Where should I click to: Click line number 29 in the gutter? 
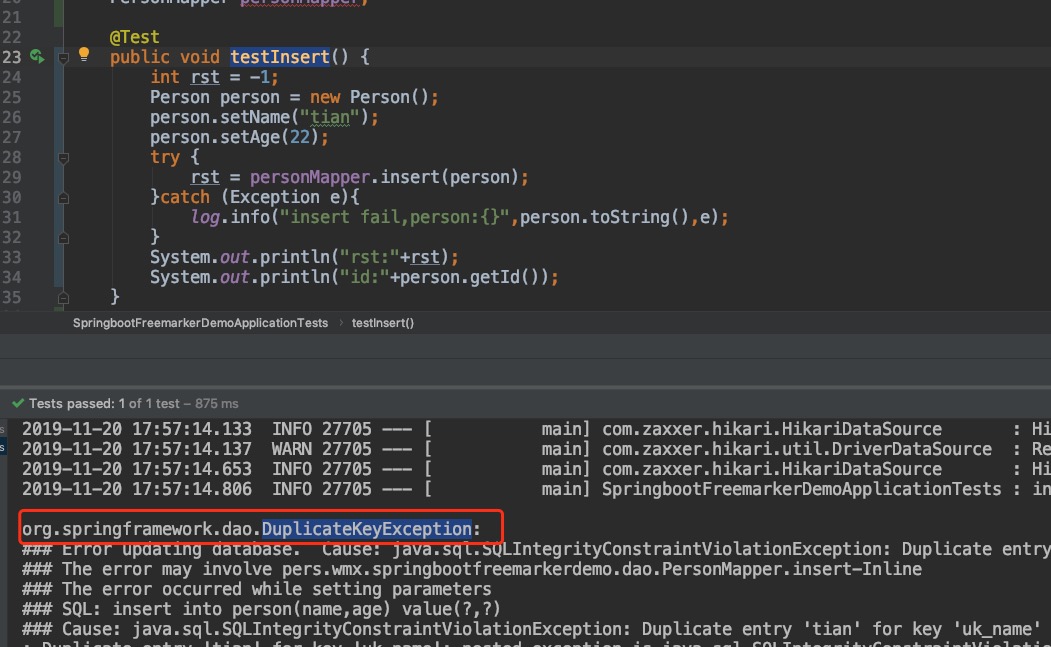pos(11,177)
